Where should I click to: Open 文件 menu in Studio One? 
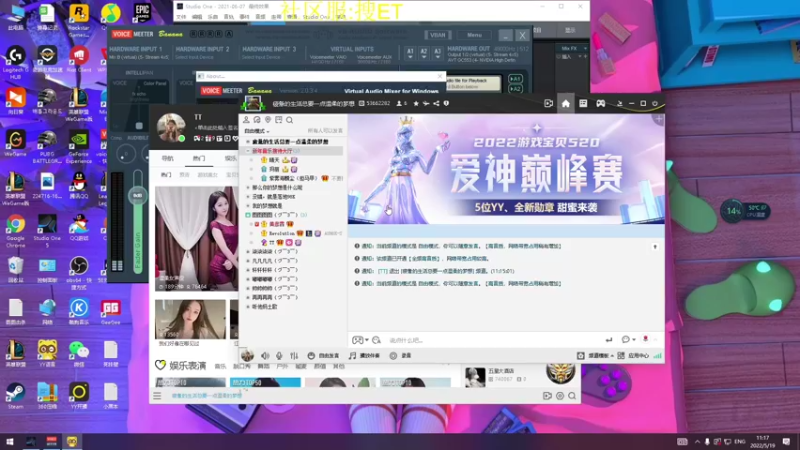[x=181, y=17]
